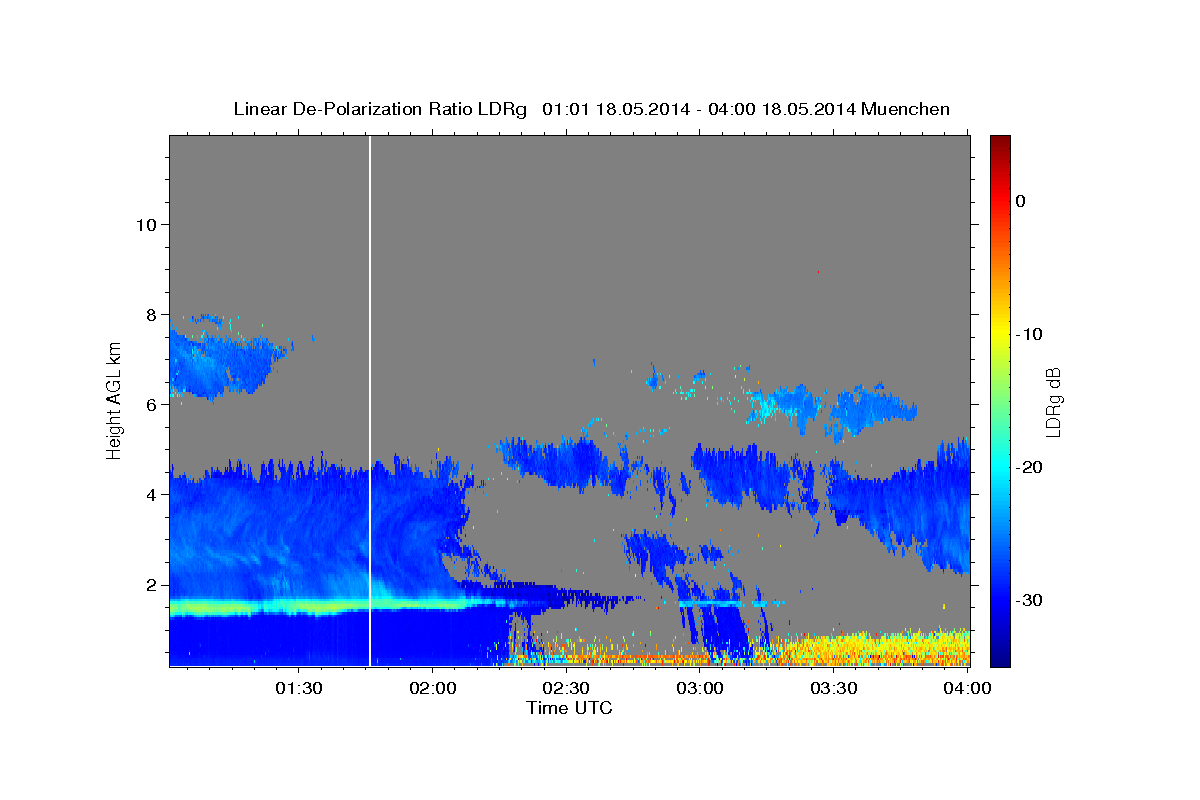Viewport: 1200px width, 800px height.
Task: Click the height axis label 10
Action: coord(149,224)
